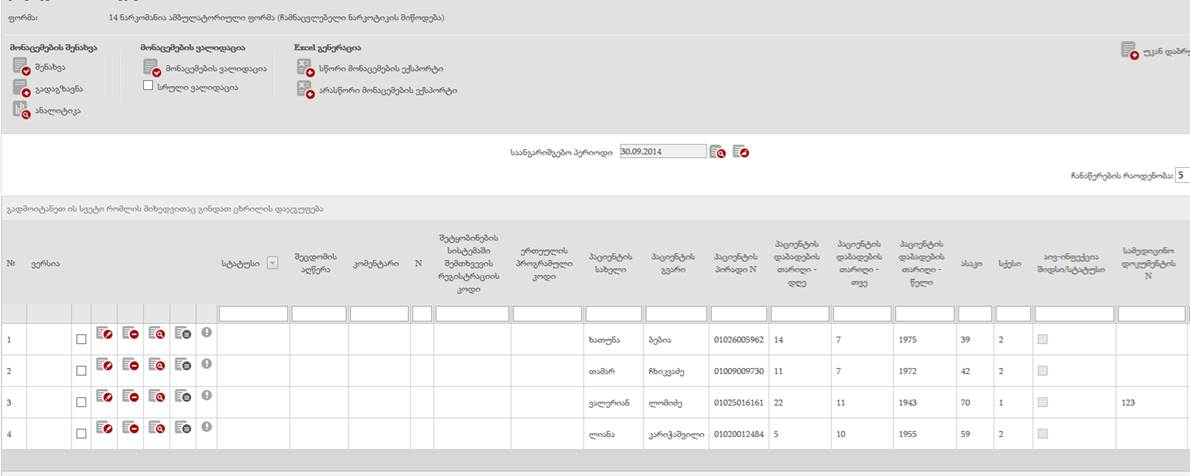Enable the სრული ვალიდაცია checkbox
1190x476 pixels.
click(148, 87)
